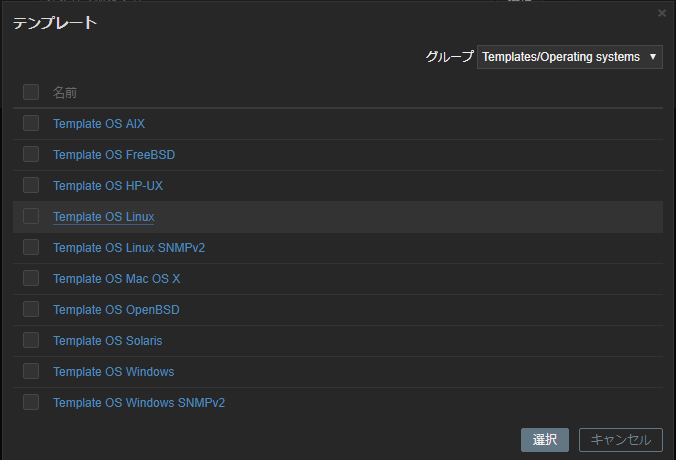This screenshot has height=460, width=676.
Task: Select the Template OS Linux SNMPv2 checkbox
Action: point(31,247)
